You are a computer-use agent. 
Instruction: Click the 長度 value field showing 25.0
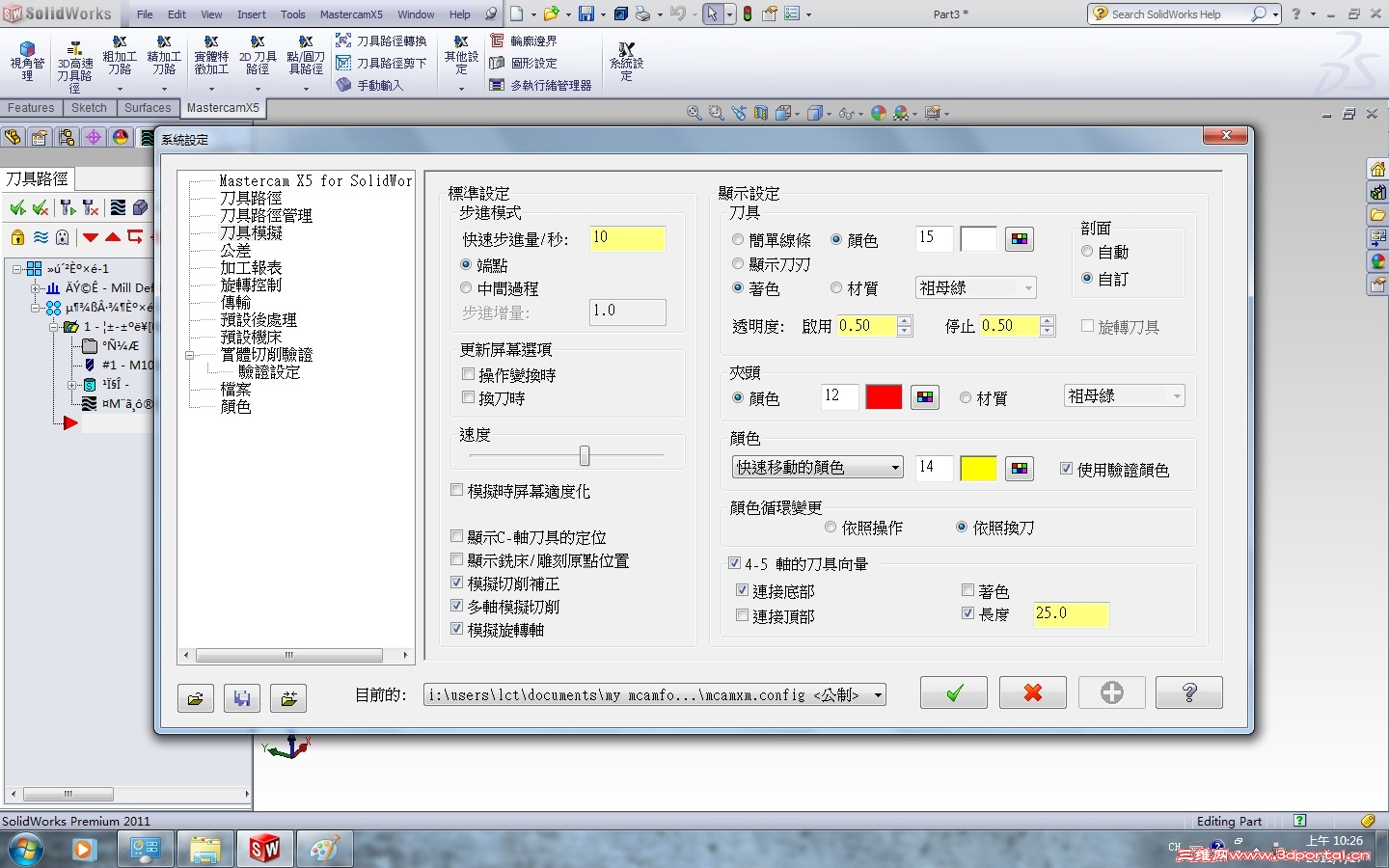click(x=1071, y=613)
